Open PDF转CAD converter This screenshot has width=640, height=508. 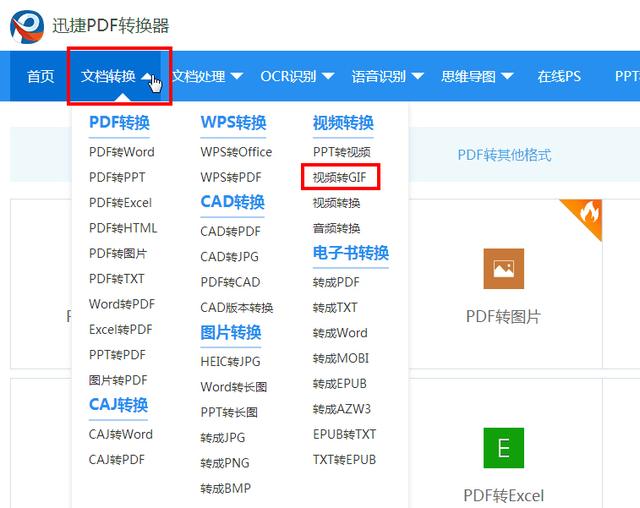pos(230,282)
